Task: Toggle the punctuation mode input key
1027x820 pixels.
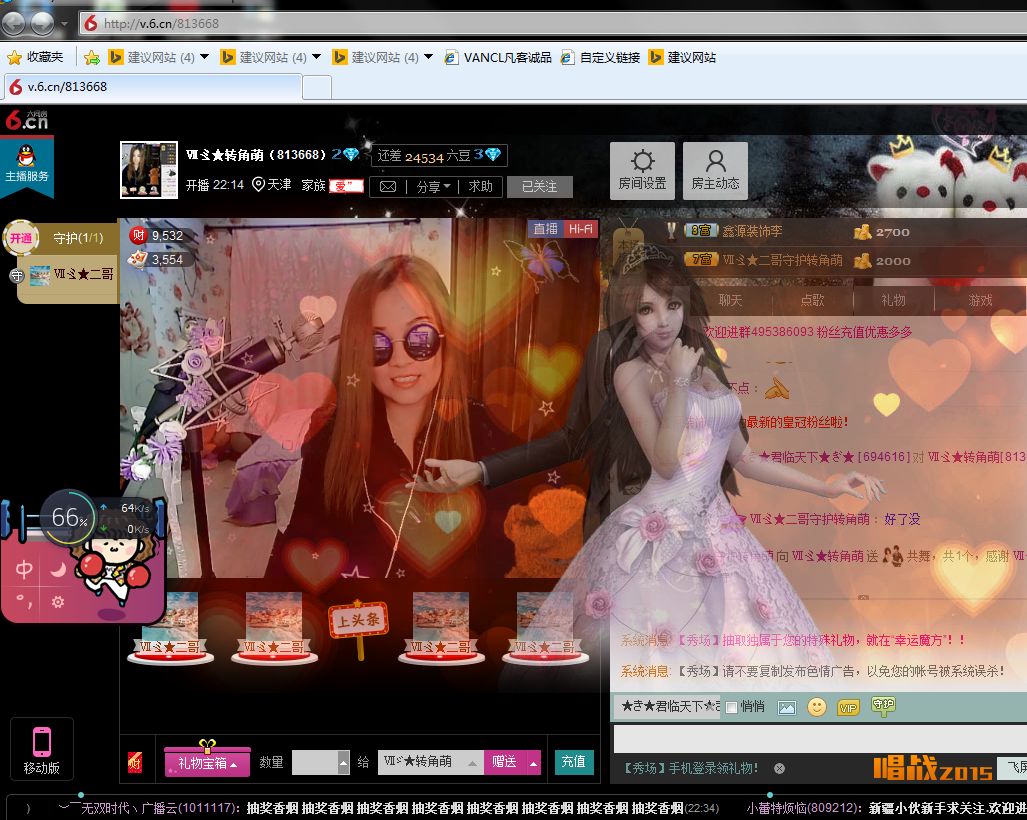Action: [24, 602]
